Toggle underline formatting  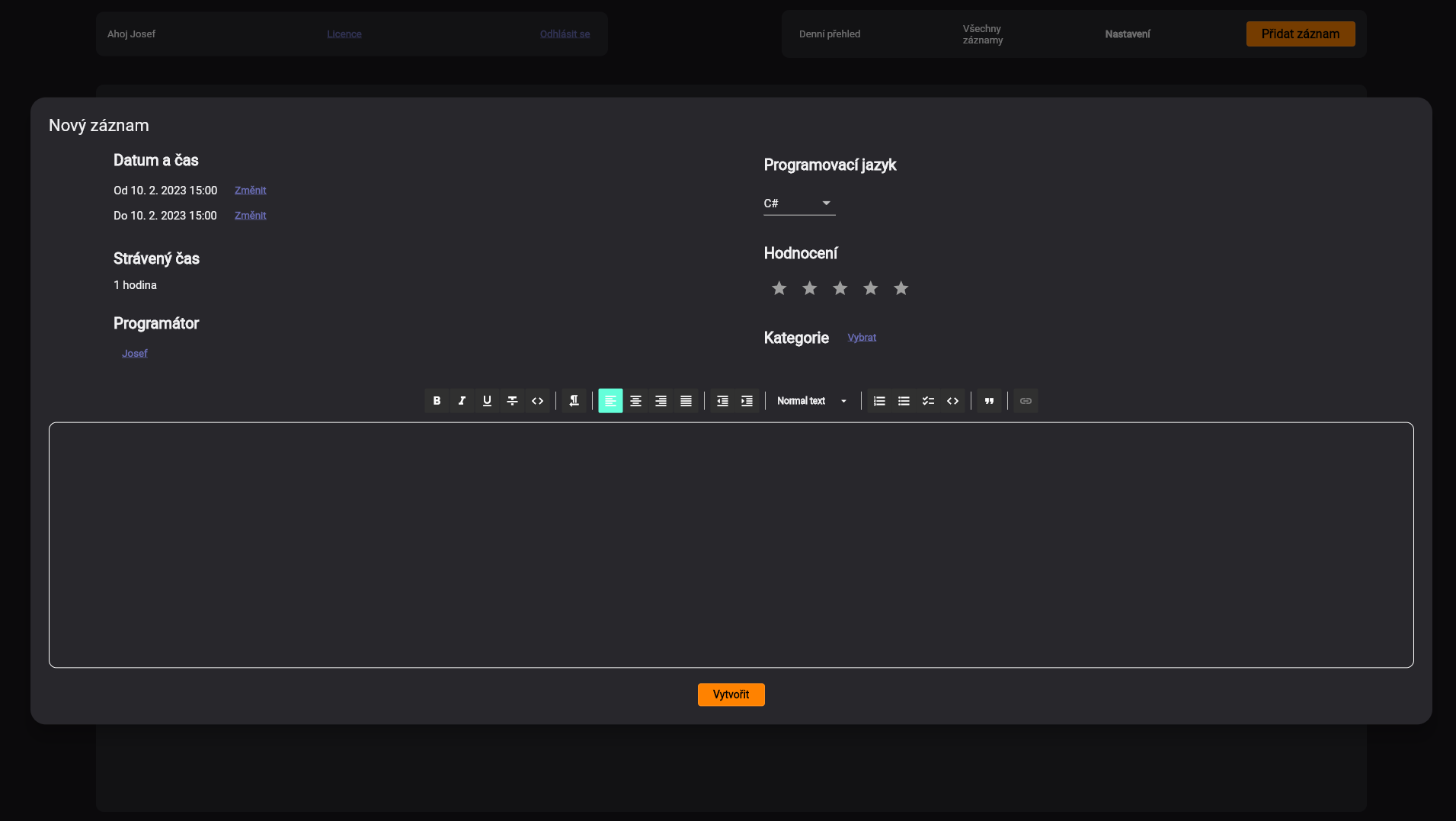click(x=487, y=401)
